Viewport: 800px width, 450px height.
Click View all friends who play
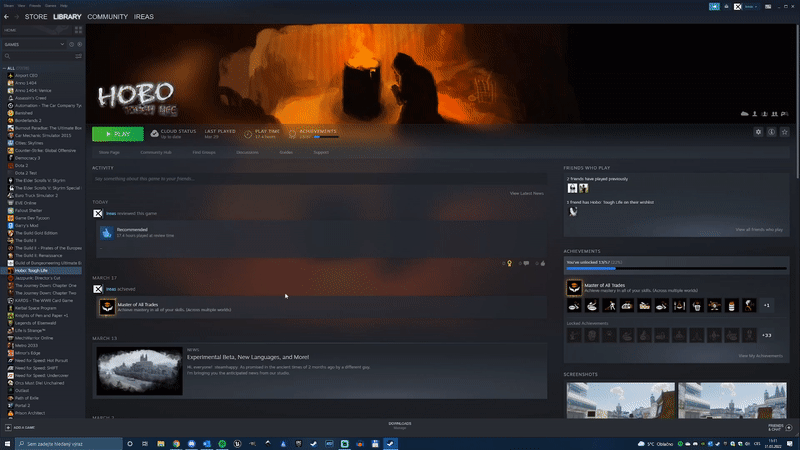(759, 230)
